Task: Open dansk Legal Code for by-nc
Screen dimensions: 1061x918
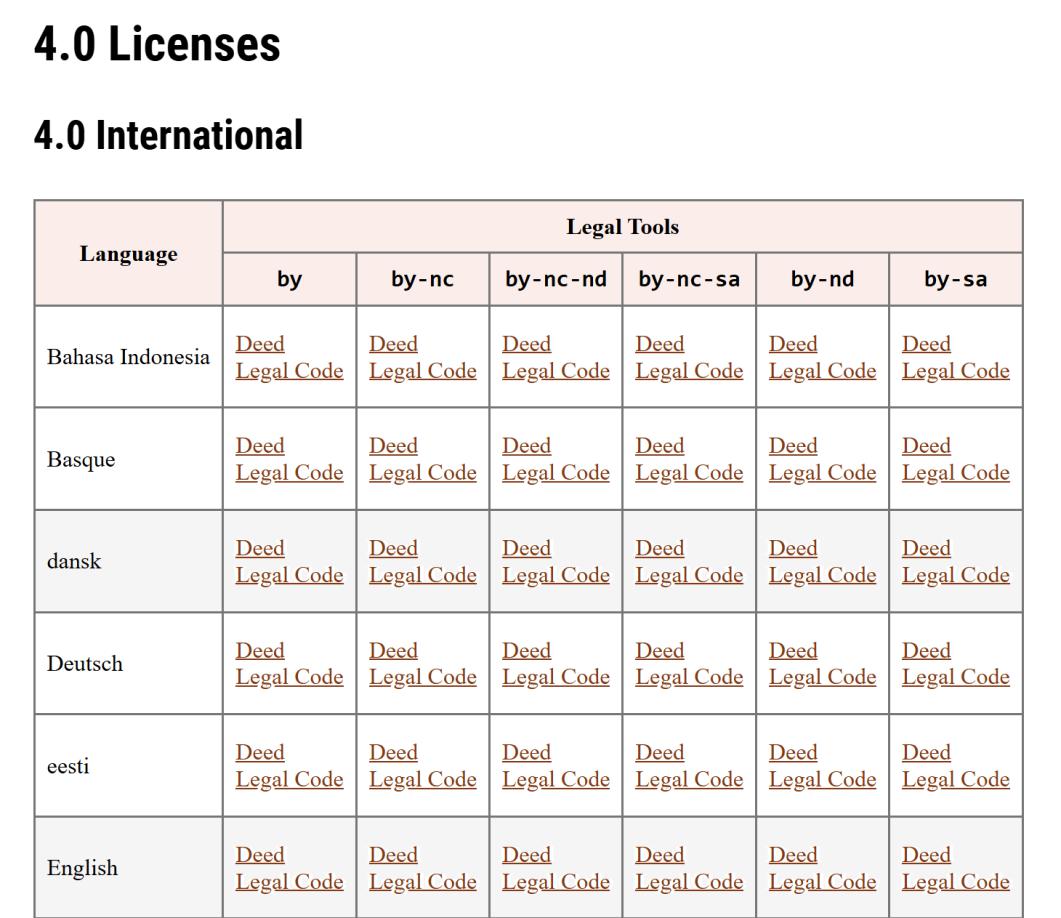Action: pyautogui.click(x=423, y=575)
